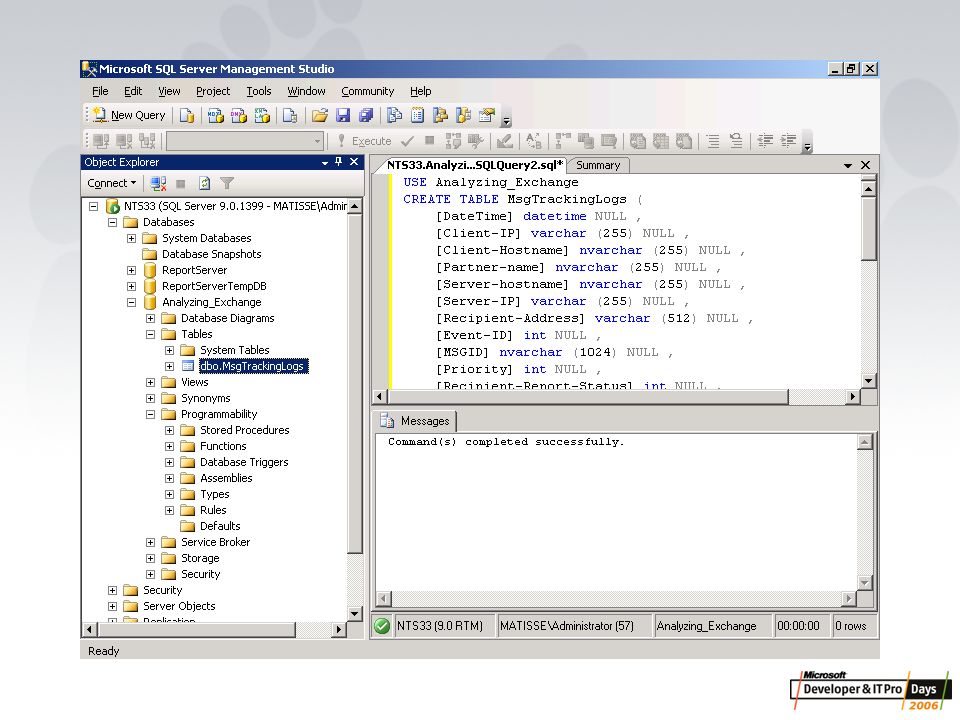Expand the Stored Procedures folder
This screenshot has height=720, width=960.
[170, 430]
